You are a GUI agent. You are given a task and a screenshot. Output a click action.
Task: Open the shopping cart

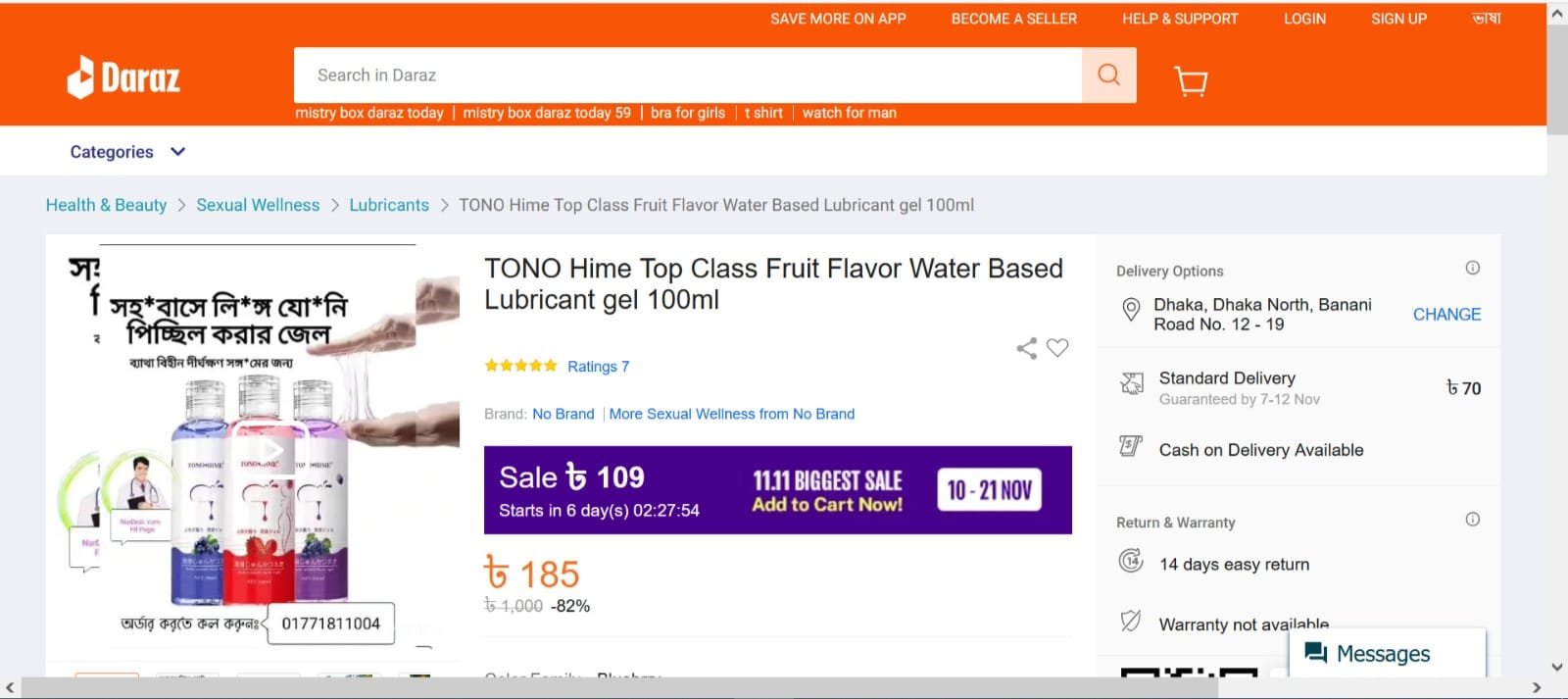pos(1191,80)
